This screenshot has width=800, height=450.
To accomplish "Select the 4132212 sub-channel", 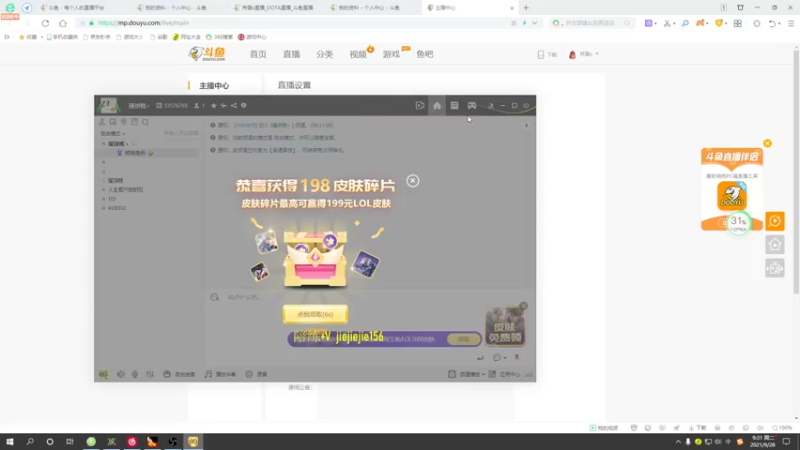I will coord(117,208).
